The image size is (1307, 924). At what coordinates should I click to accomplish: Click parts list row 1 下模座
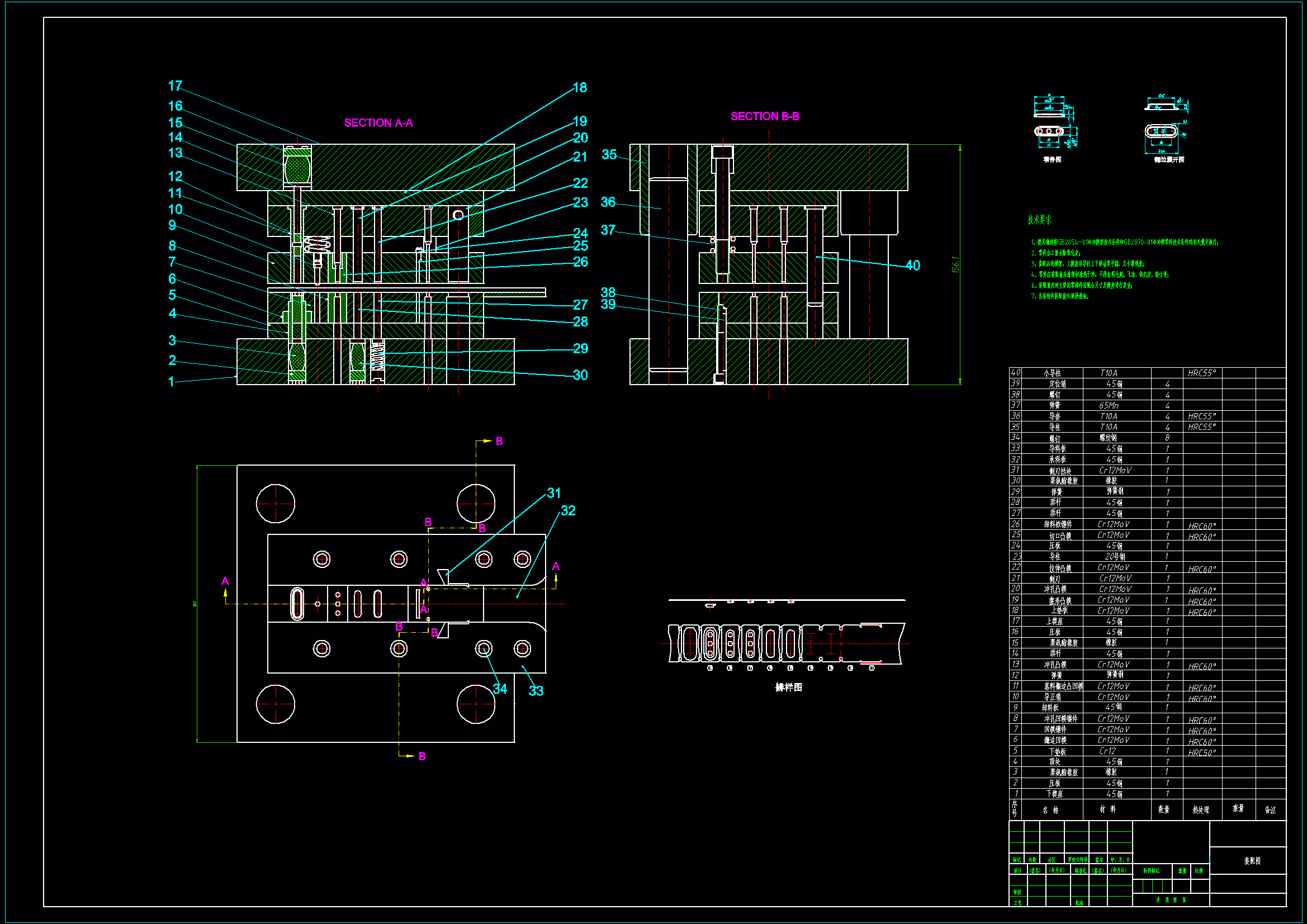(x=1054, y=794)
